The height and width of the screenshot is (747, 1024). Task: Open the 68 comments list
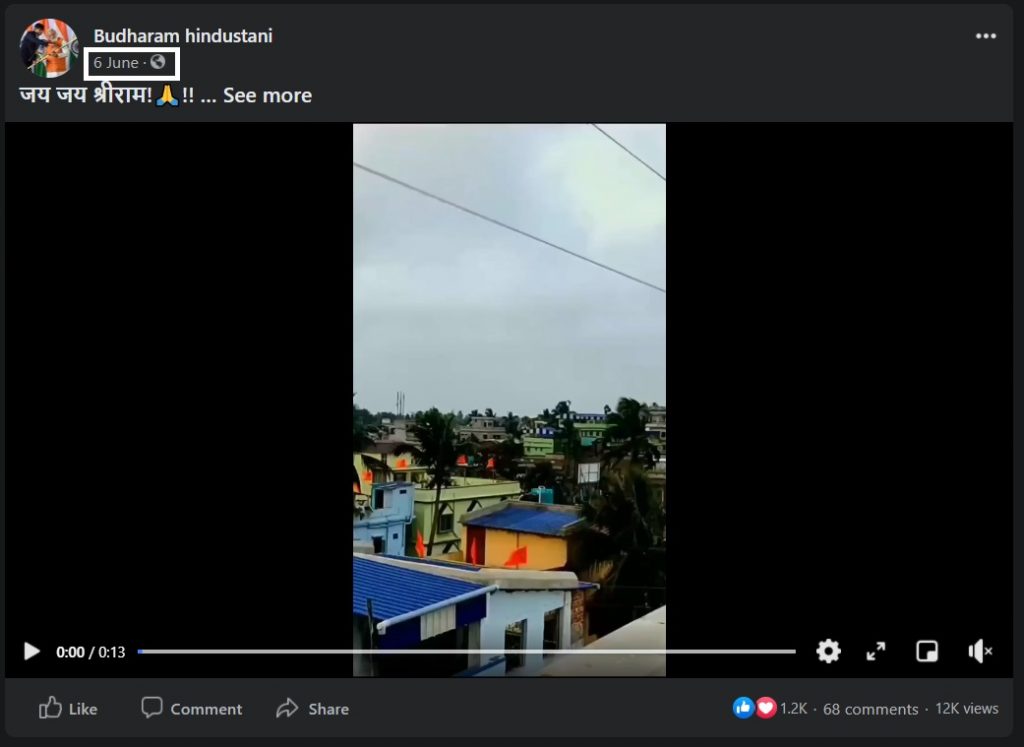[870, 709]
